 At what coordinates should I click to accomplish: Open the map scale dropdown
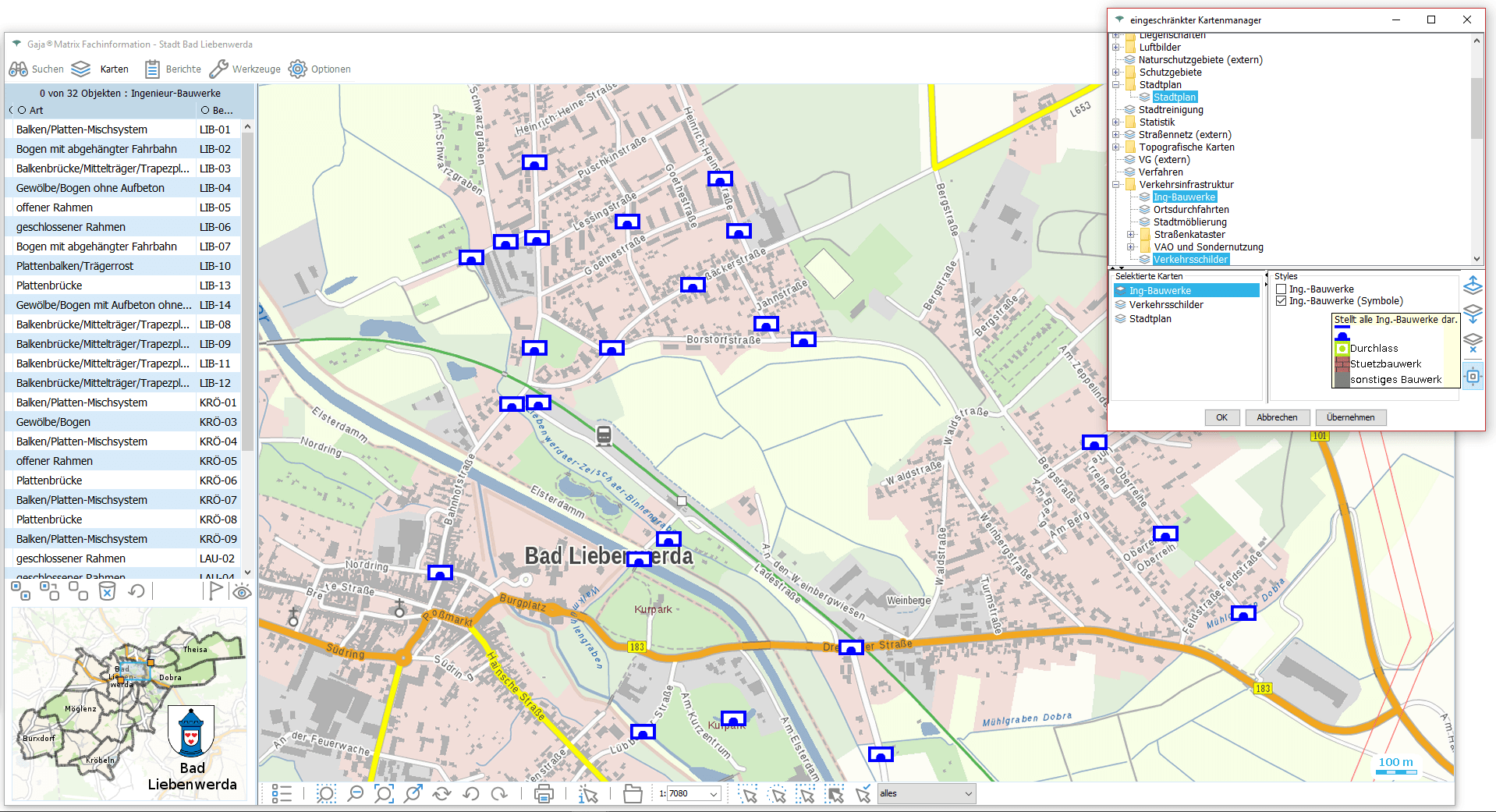pyautogui.click(x=713, y=794)
